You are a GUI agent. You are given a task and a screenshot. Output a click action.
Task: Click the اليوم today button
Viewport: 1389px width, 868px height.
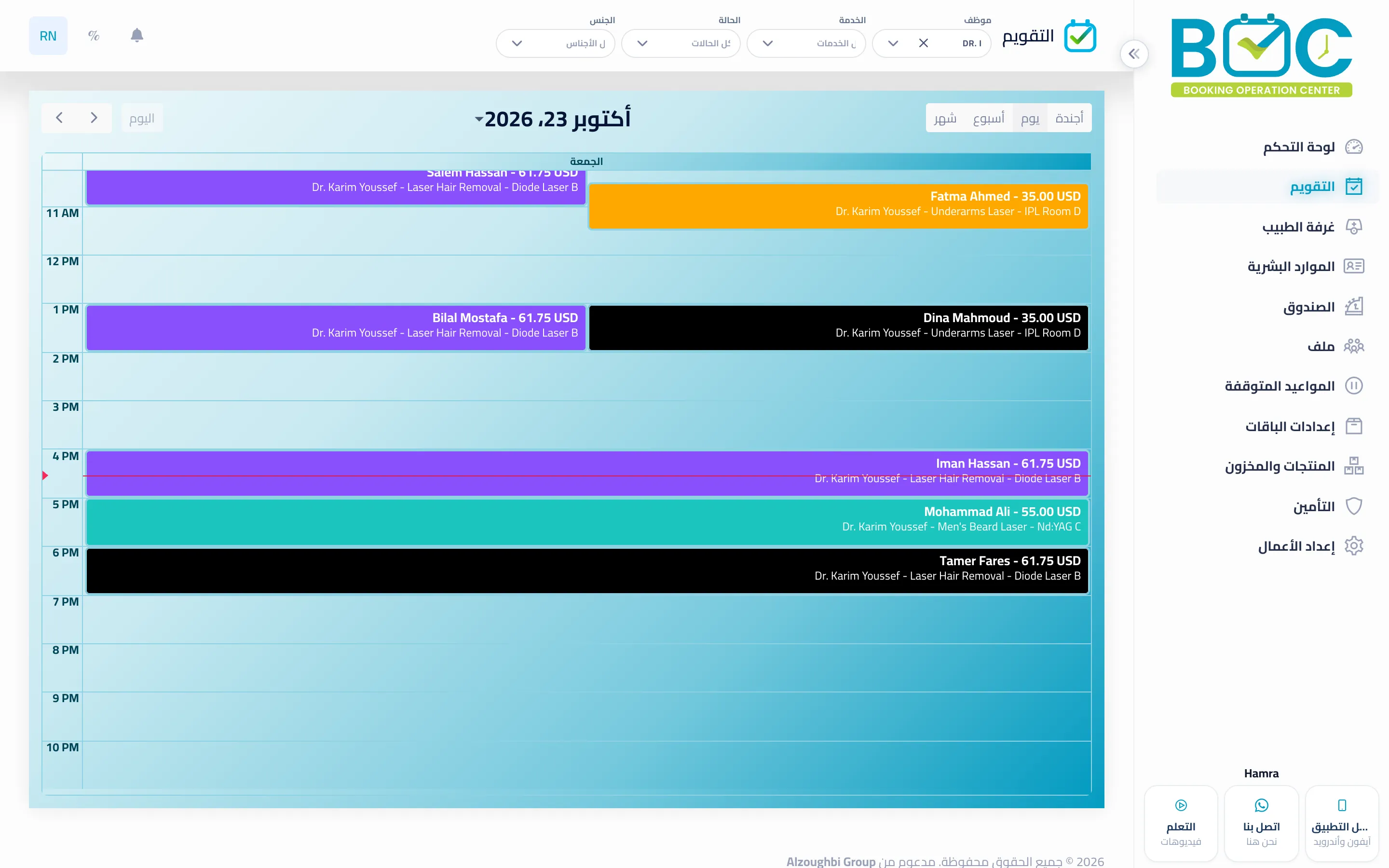pos(142,118)
